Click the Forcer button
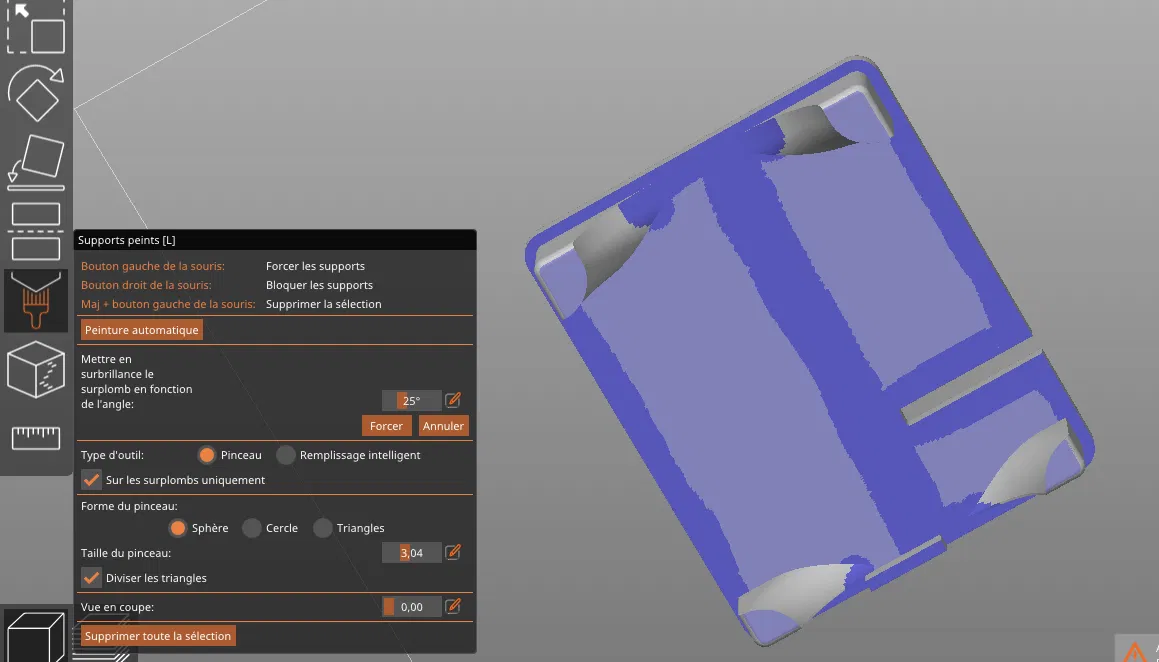The width and height of the screenshot is (1159, 662). tap(386, 426)
